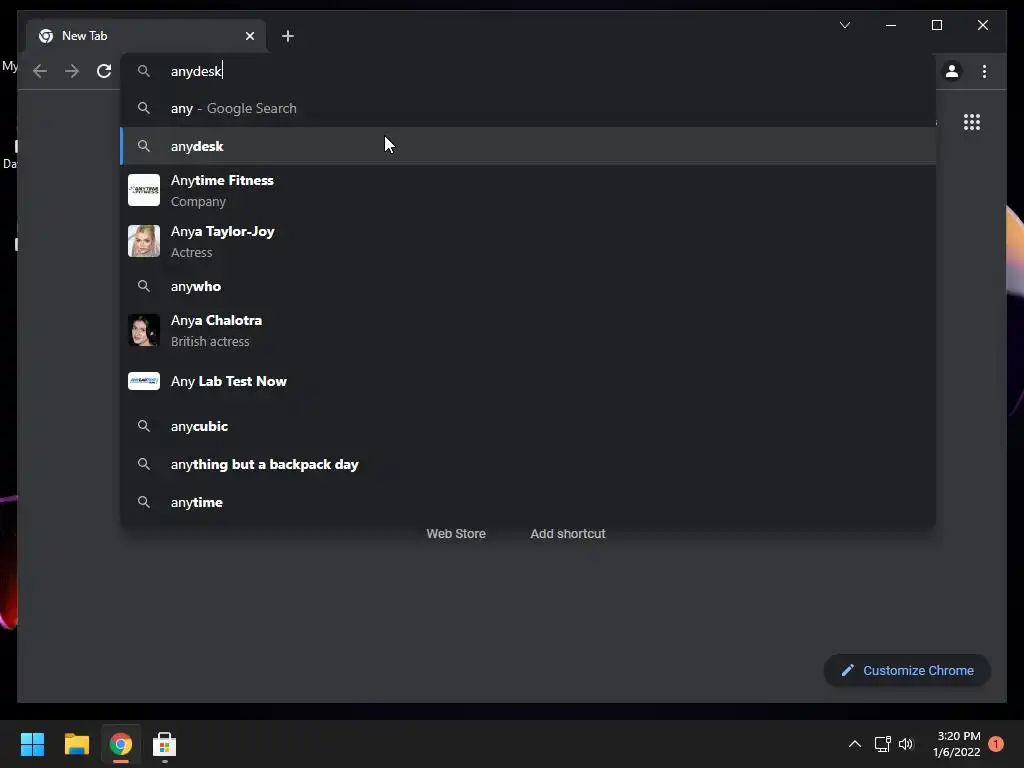Image resolution: width=1024 pixels, height=768 pixels.
Task: Expand the system tray hidden icons chevron
Action: pyautogui.click(x=854, y=744)
